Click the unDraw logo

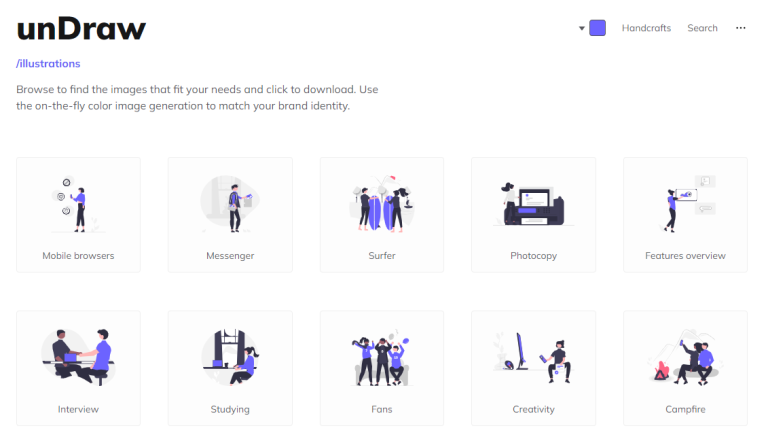pos(80,29)
